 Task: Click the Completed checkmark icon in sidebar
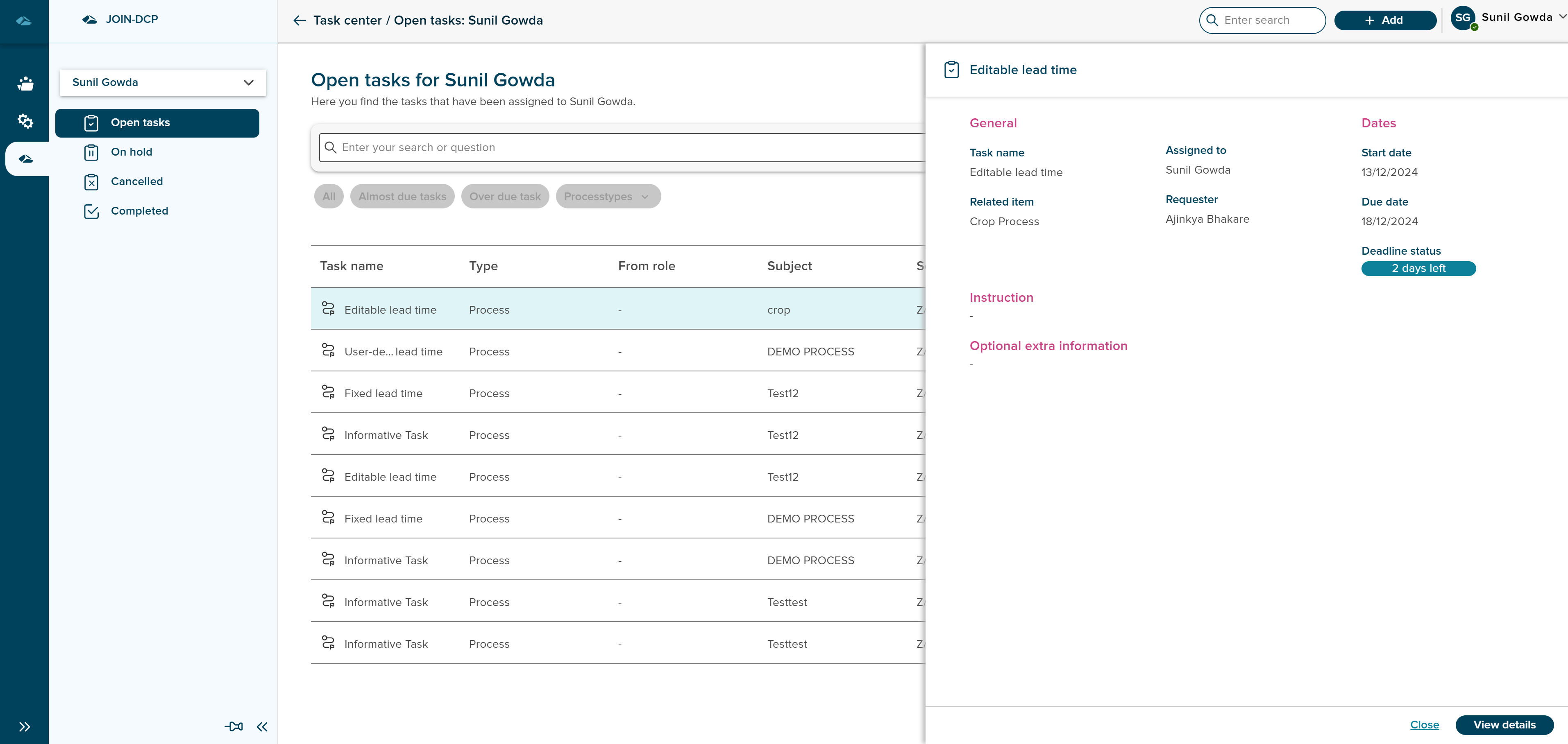click(x=91, y=211)
